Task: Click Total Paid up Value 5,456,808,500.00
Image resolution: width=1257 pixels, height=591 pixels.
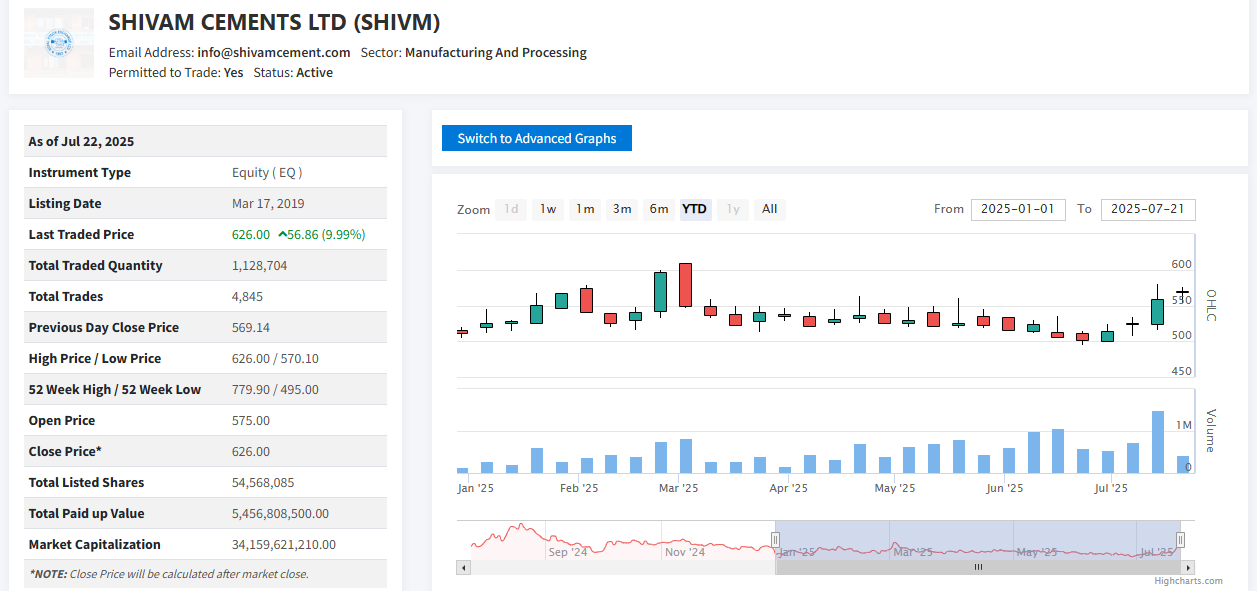Action: point(280,513)
